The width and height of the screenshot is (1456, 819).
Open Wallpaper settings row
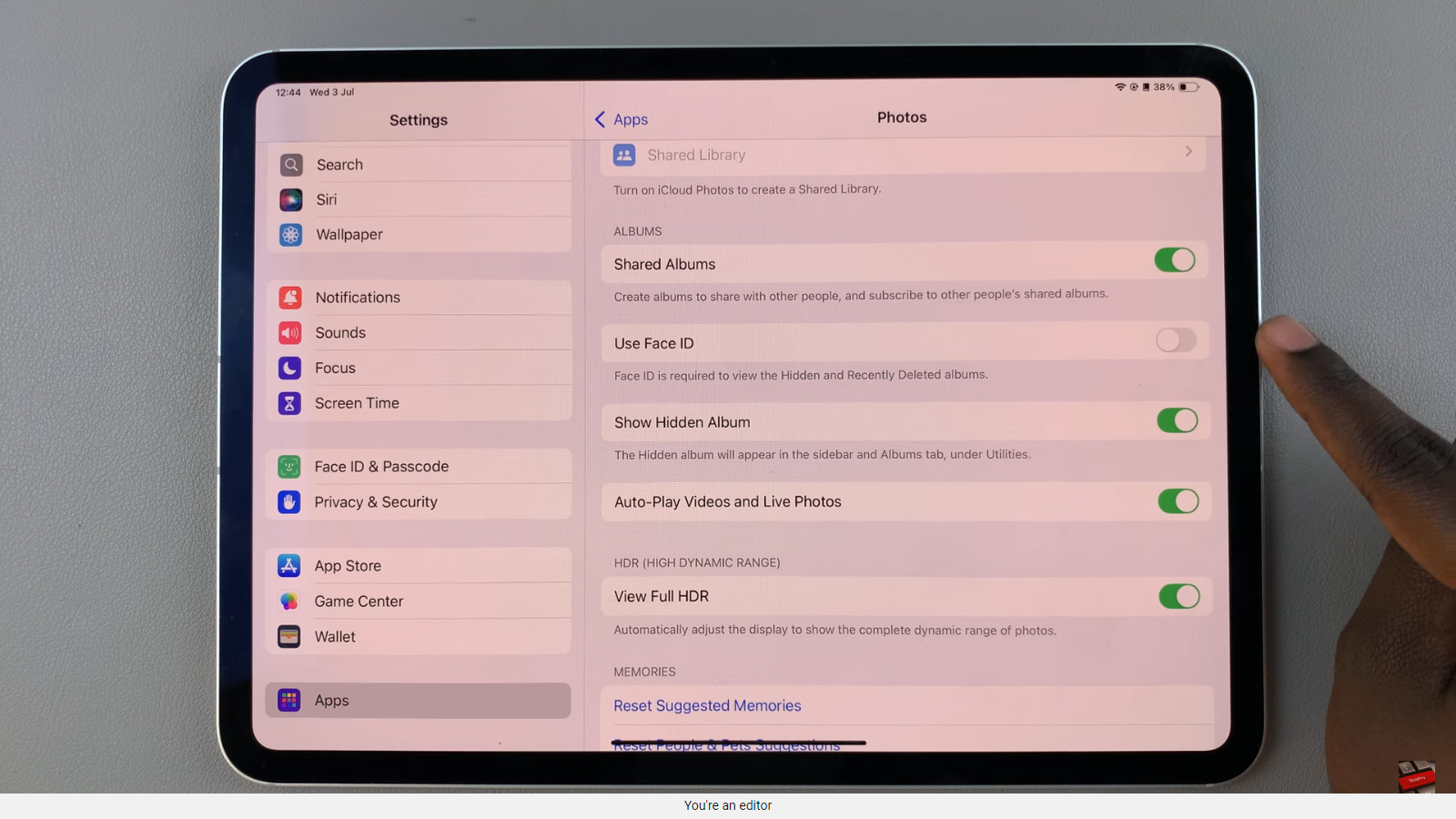pos(419,235)
